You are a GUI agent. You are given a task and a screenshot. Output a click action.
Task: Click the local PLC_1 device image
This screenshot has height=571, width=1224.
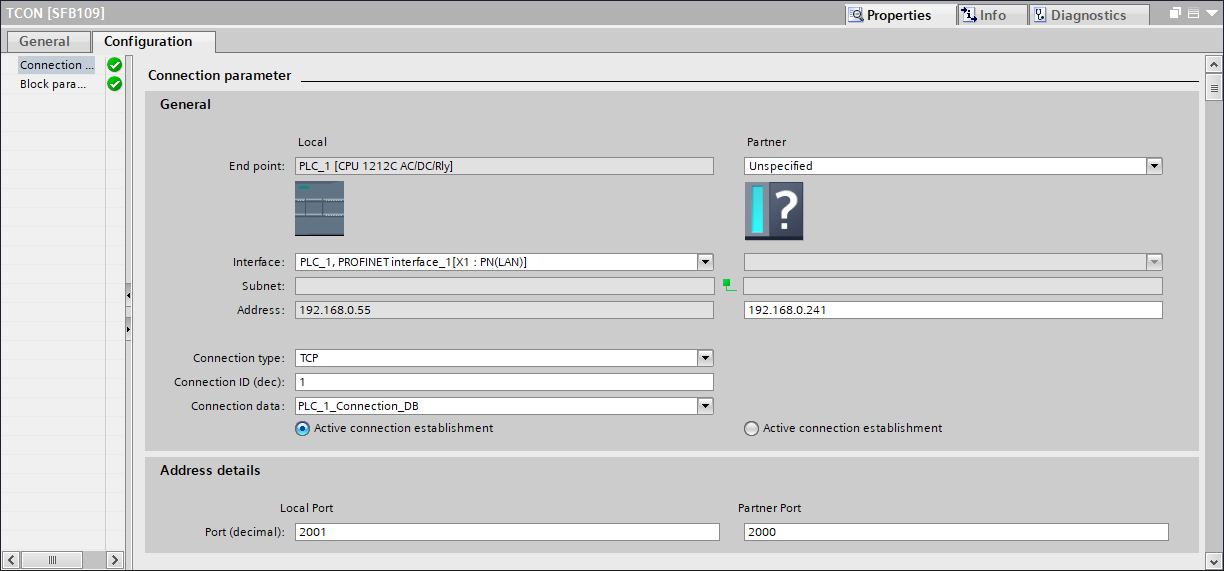tap(319, 208)
